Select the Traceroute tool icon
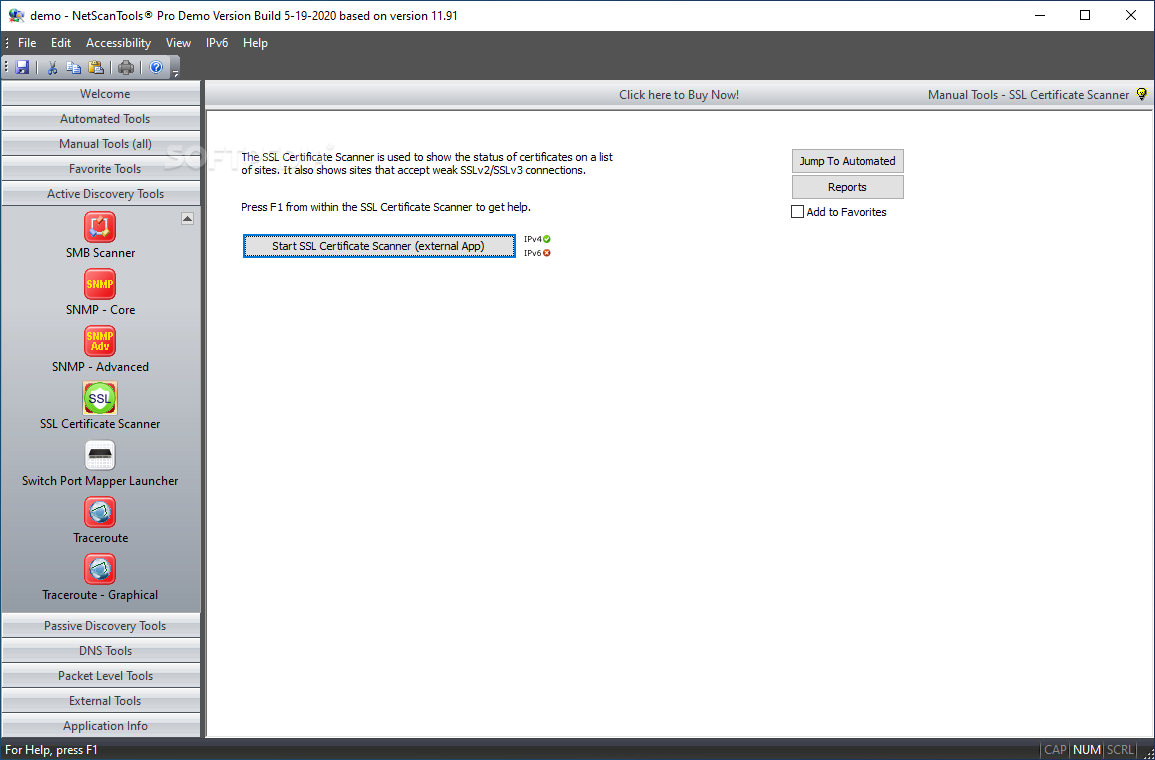The height and width of the screenshot is (760, 1155). 99,512
